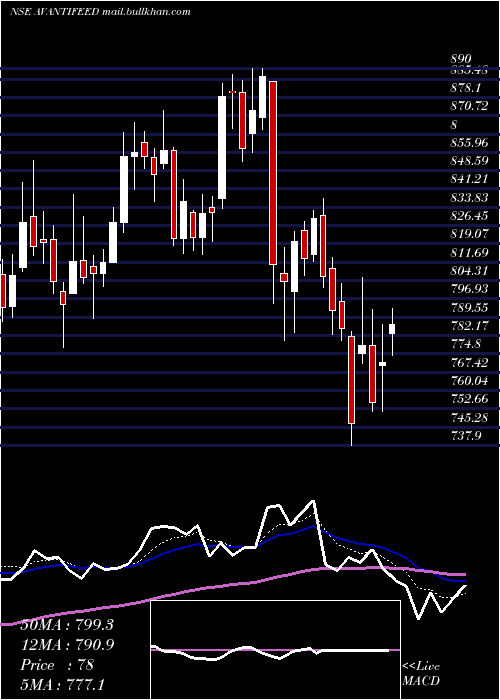Click inside the MACD inset panel

(x=275, y=650)
